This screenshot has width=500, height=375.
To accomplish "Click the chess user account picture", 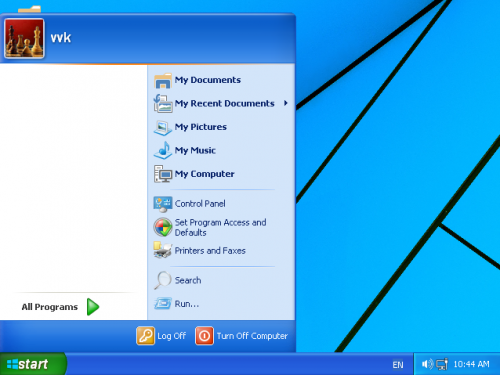I will pos(24,38).
